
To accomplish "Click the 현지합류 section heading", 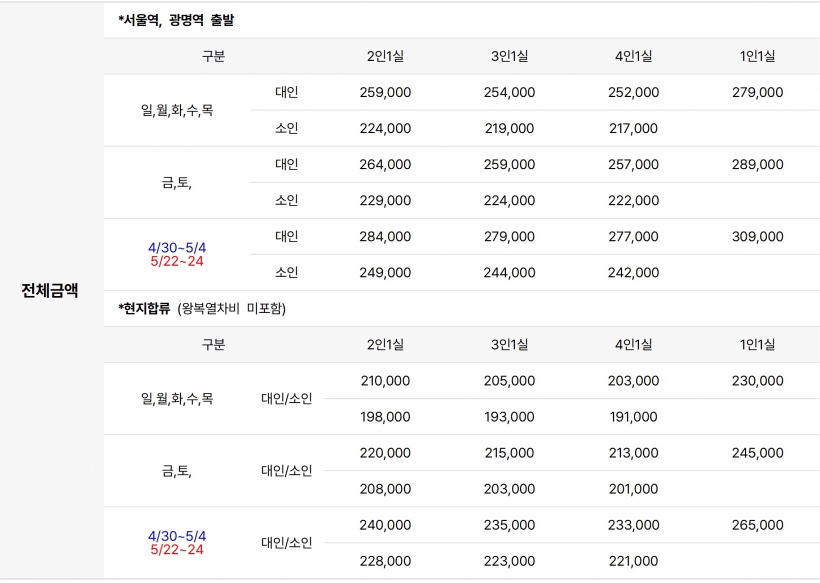I will (x=146, y=308).
